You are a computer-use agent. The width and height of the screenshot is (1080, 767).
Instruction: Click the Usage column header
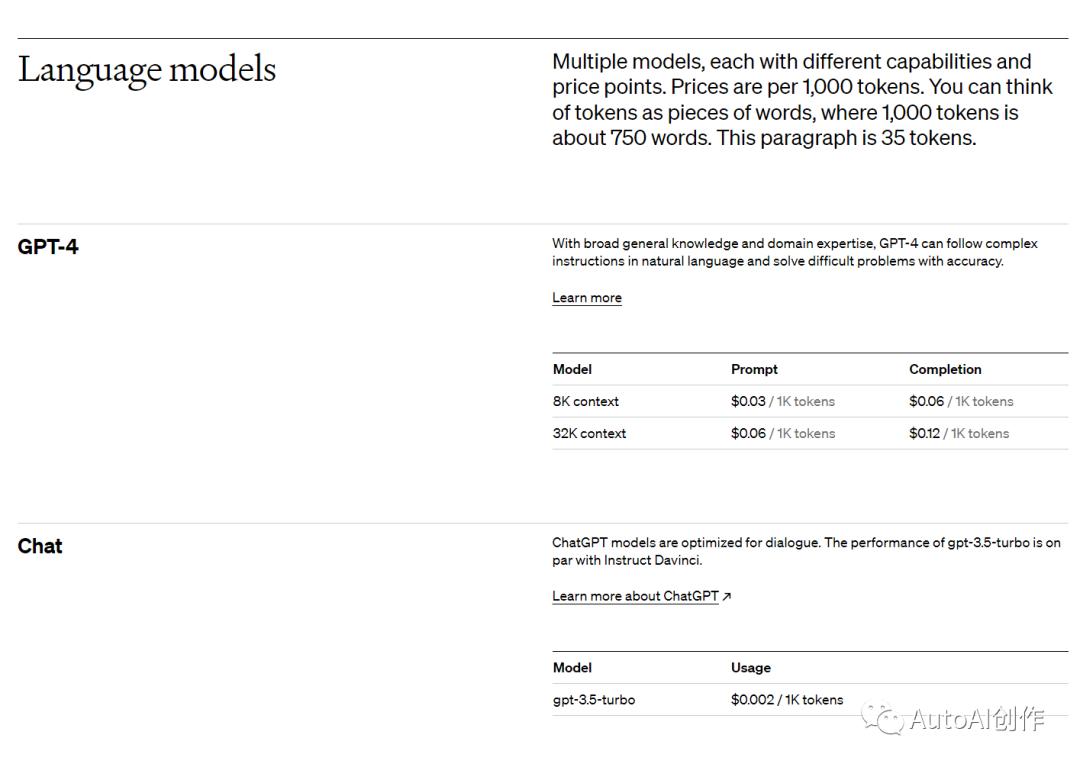coord(751,668)
